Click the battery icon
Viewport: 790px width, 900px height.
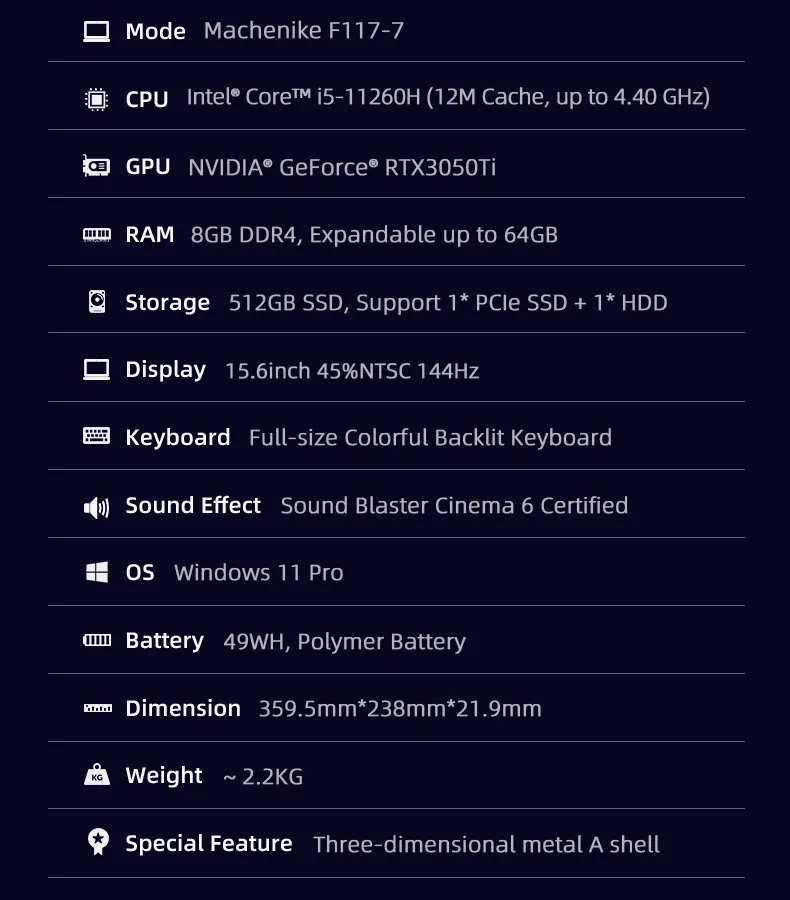pos(97,640)
